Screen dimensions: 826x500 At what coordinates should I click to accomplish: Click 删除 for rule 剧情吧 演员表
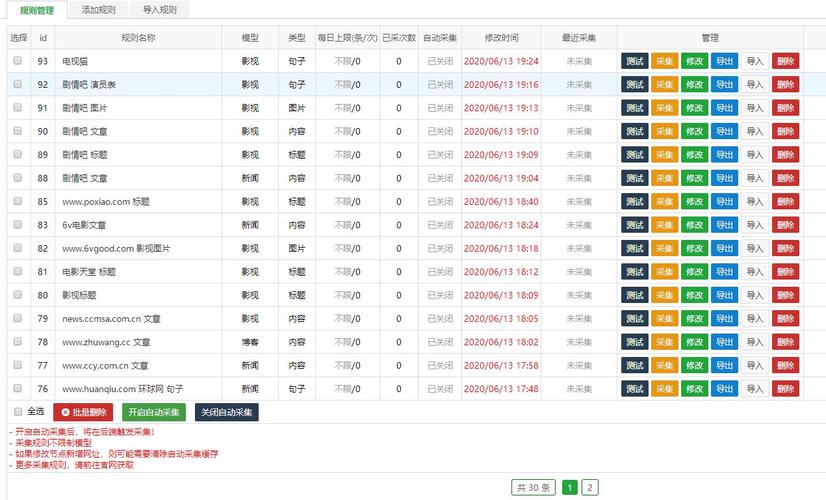(785, 84)
